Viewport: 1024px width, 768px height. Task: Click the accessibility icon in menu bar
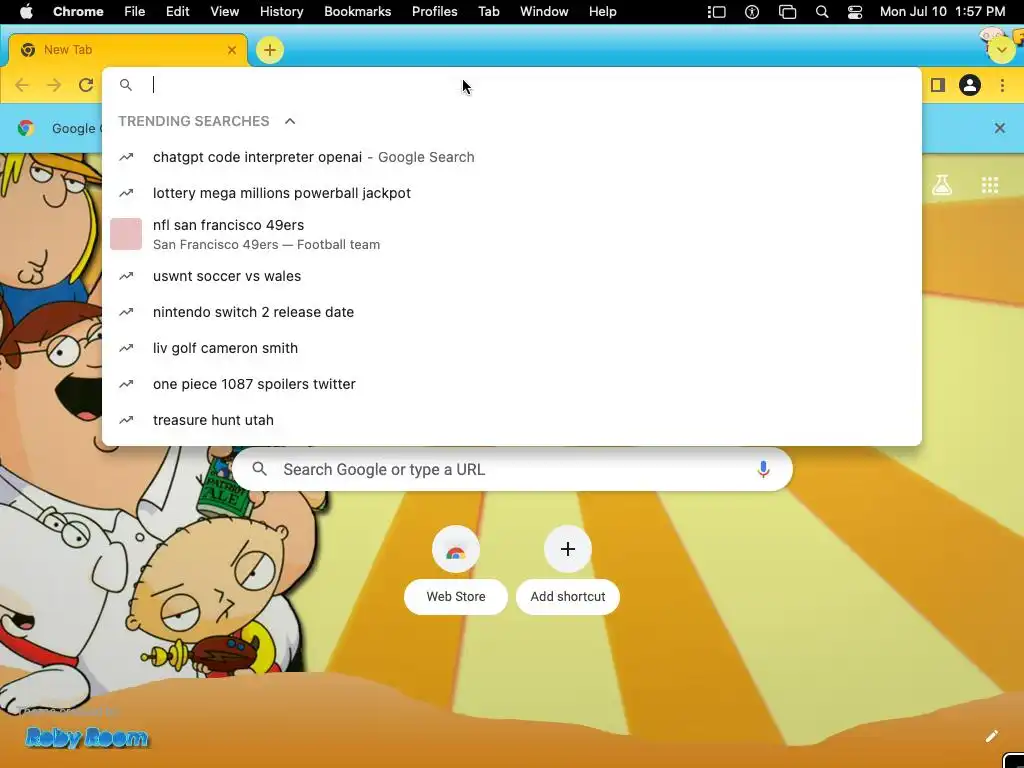pos(752,12)
